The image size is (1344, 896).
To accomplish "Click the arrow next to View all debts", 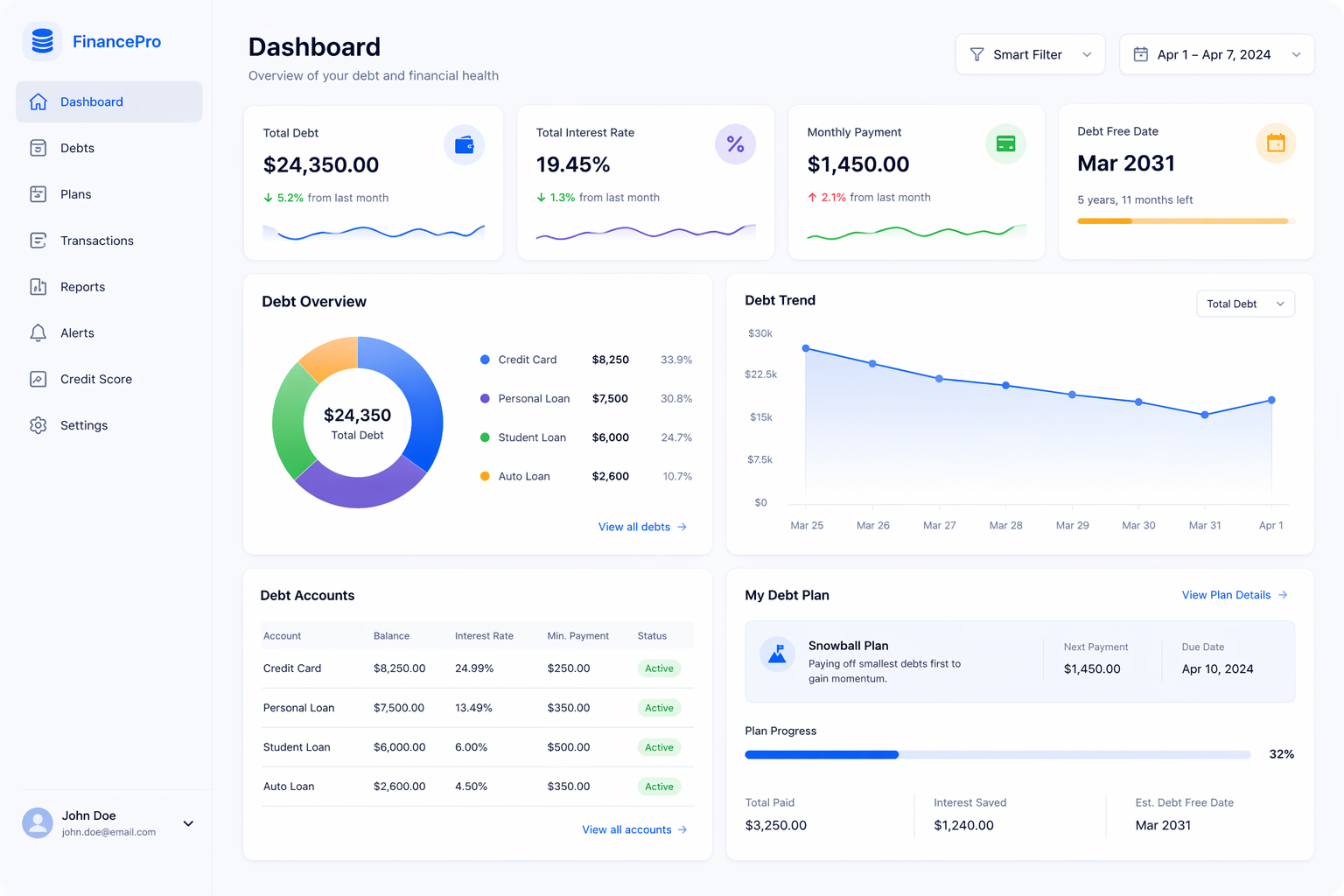I will (682, 527).
